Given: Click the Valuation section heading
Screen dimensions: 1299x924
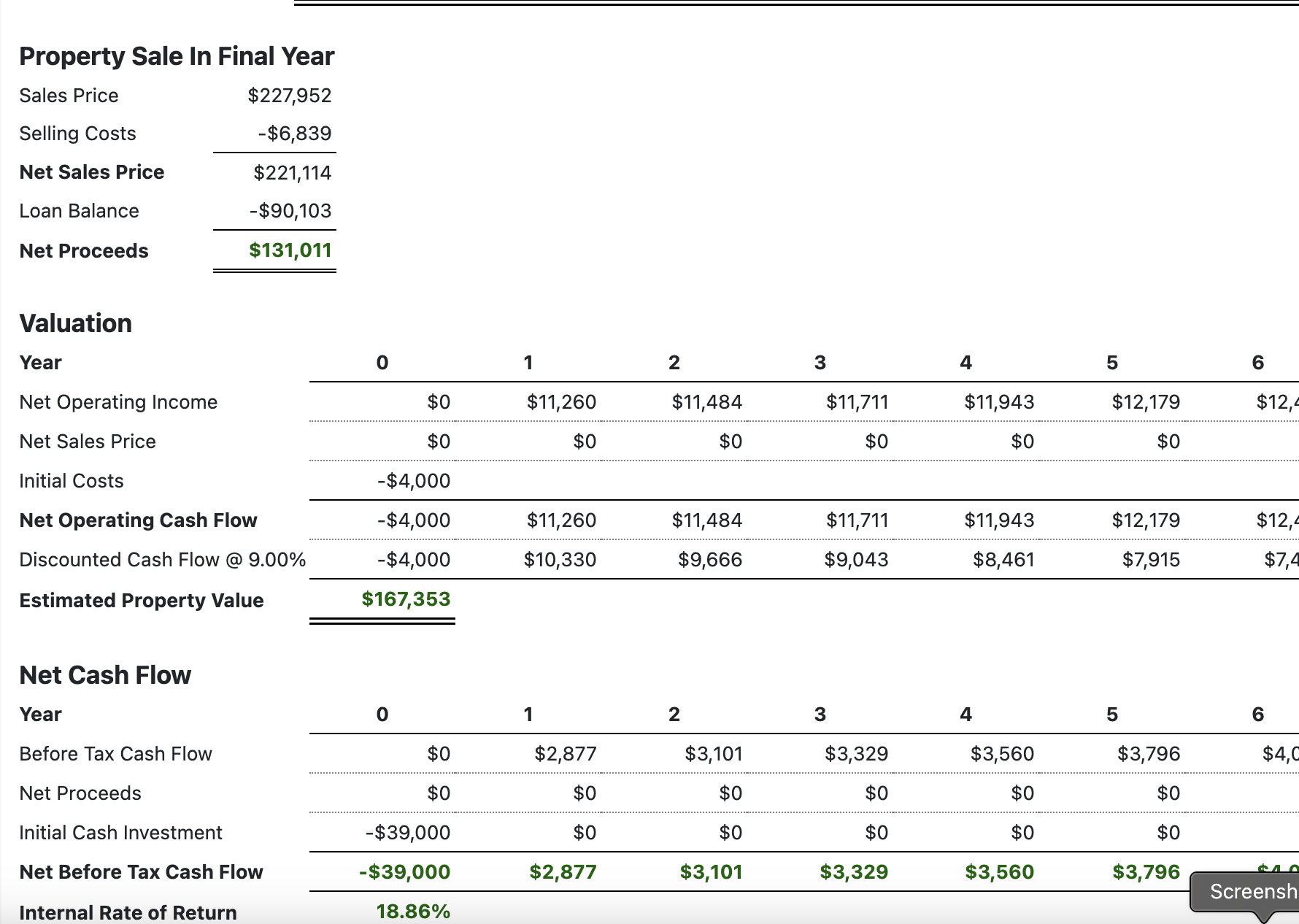Looking at the screenshot, I should coord(76,323).
